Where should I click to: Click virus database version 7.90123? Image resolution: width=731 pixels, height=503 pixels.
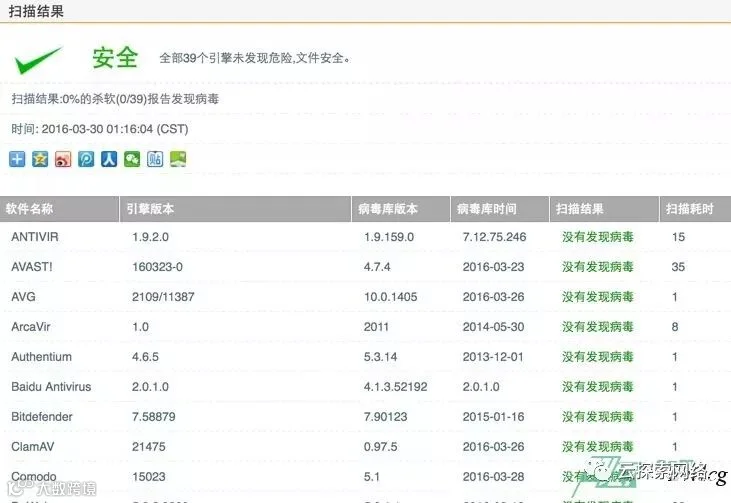point(386,416)
